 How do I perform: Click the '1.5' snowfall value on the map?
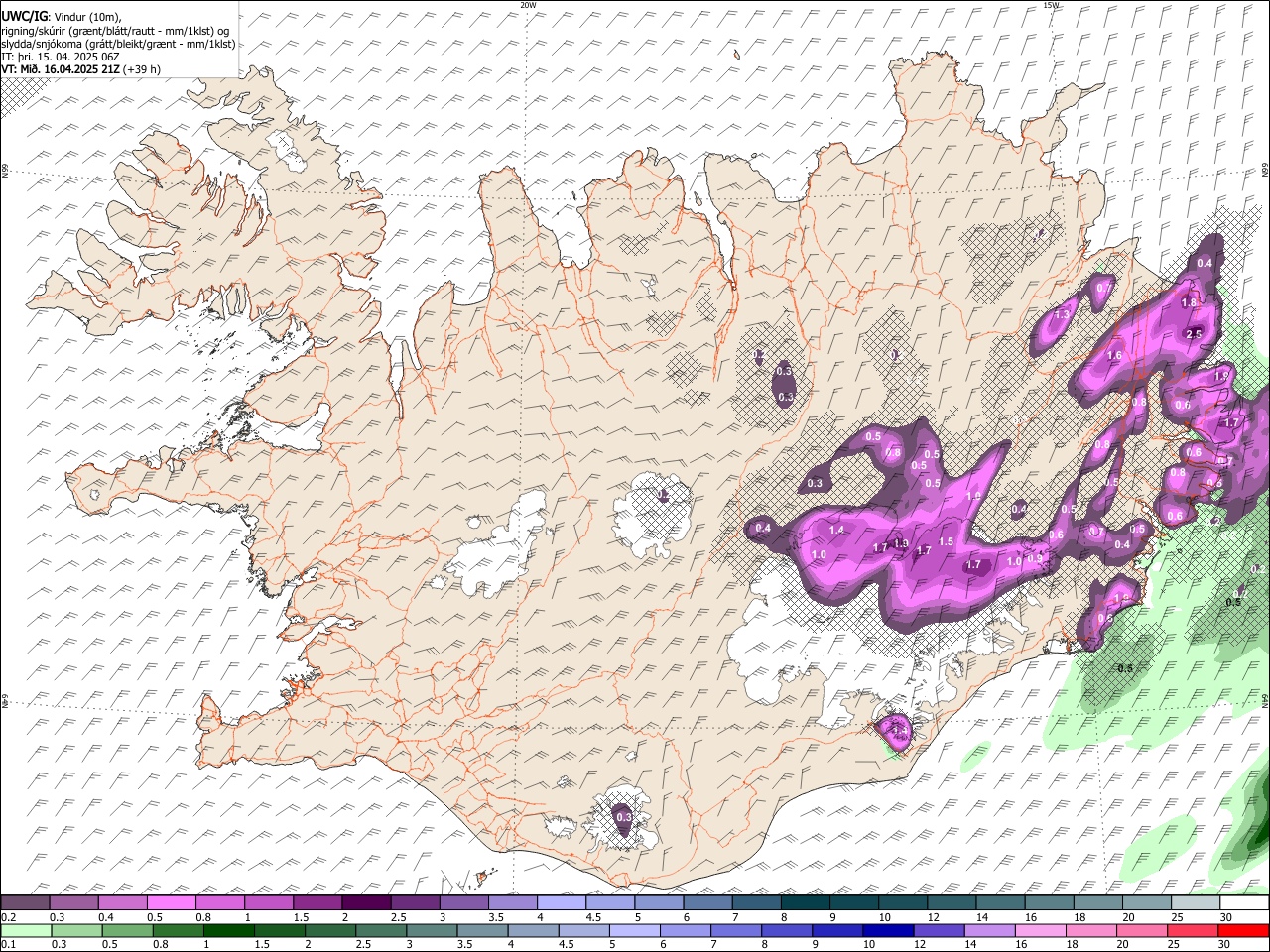[x=946, y=542]
